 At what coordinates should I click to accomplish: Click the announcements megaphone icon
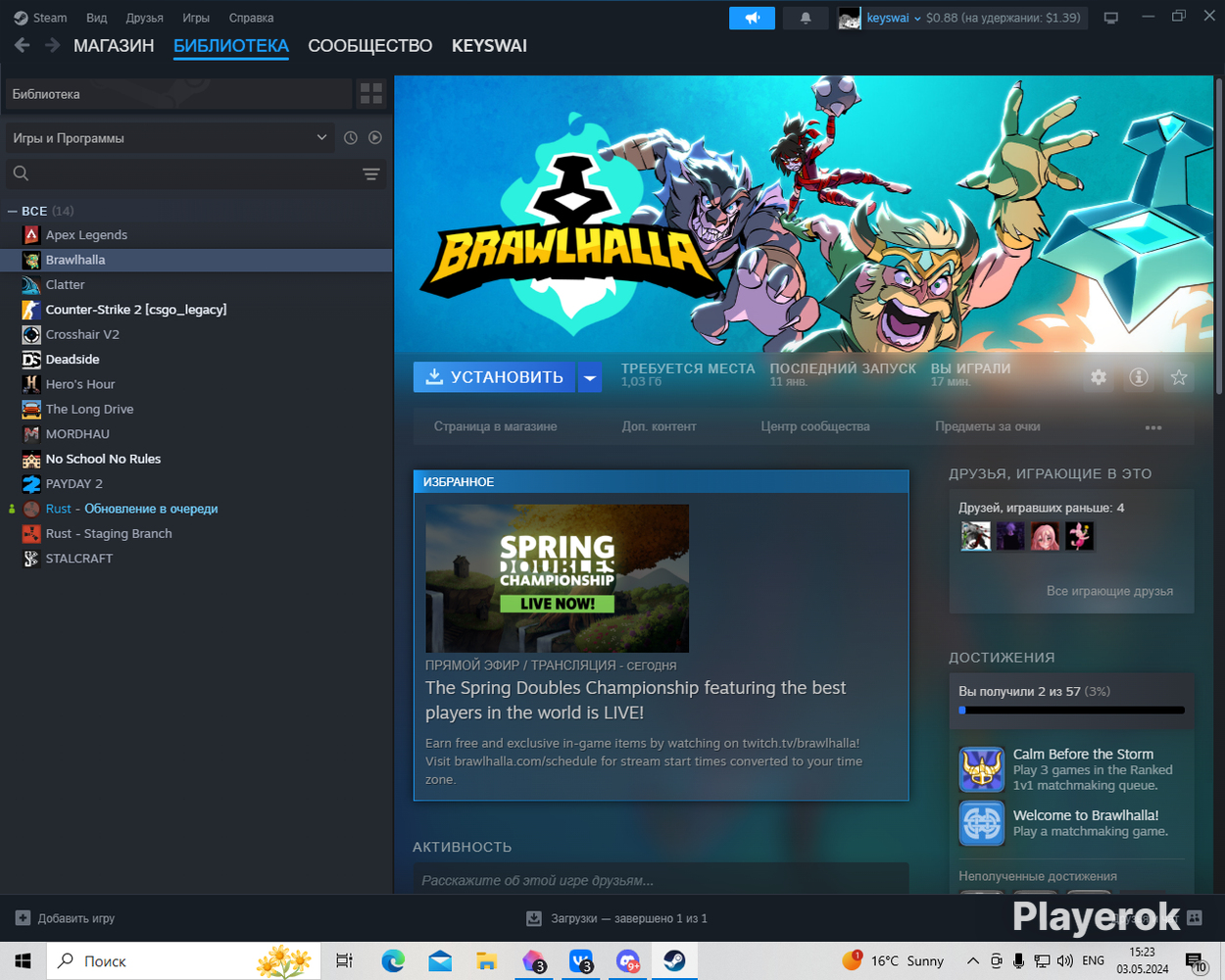pyautogui.click(x=752, y=18)
